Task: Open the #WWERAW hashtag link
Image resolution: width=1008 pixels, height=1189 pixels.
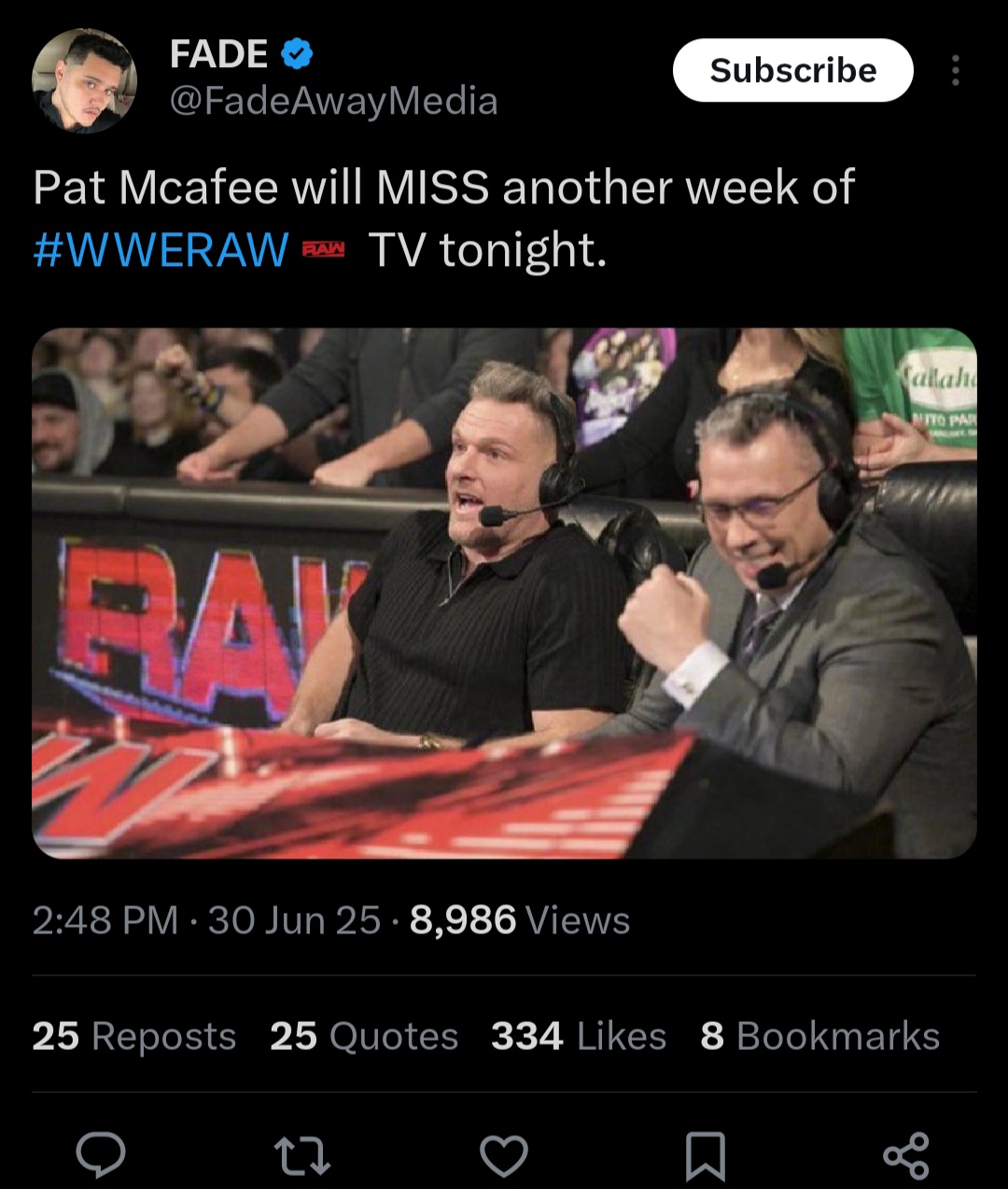Action: click(x=161, y=249)
